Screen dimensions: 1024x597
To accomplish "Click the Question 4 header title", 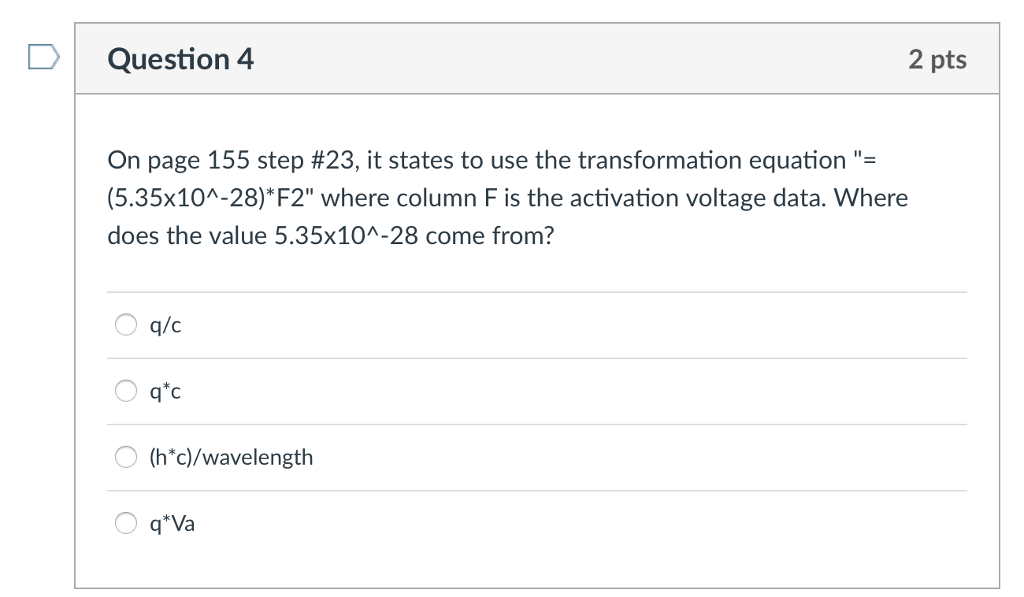I will (181, 59).
